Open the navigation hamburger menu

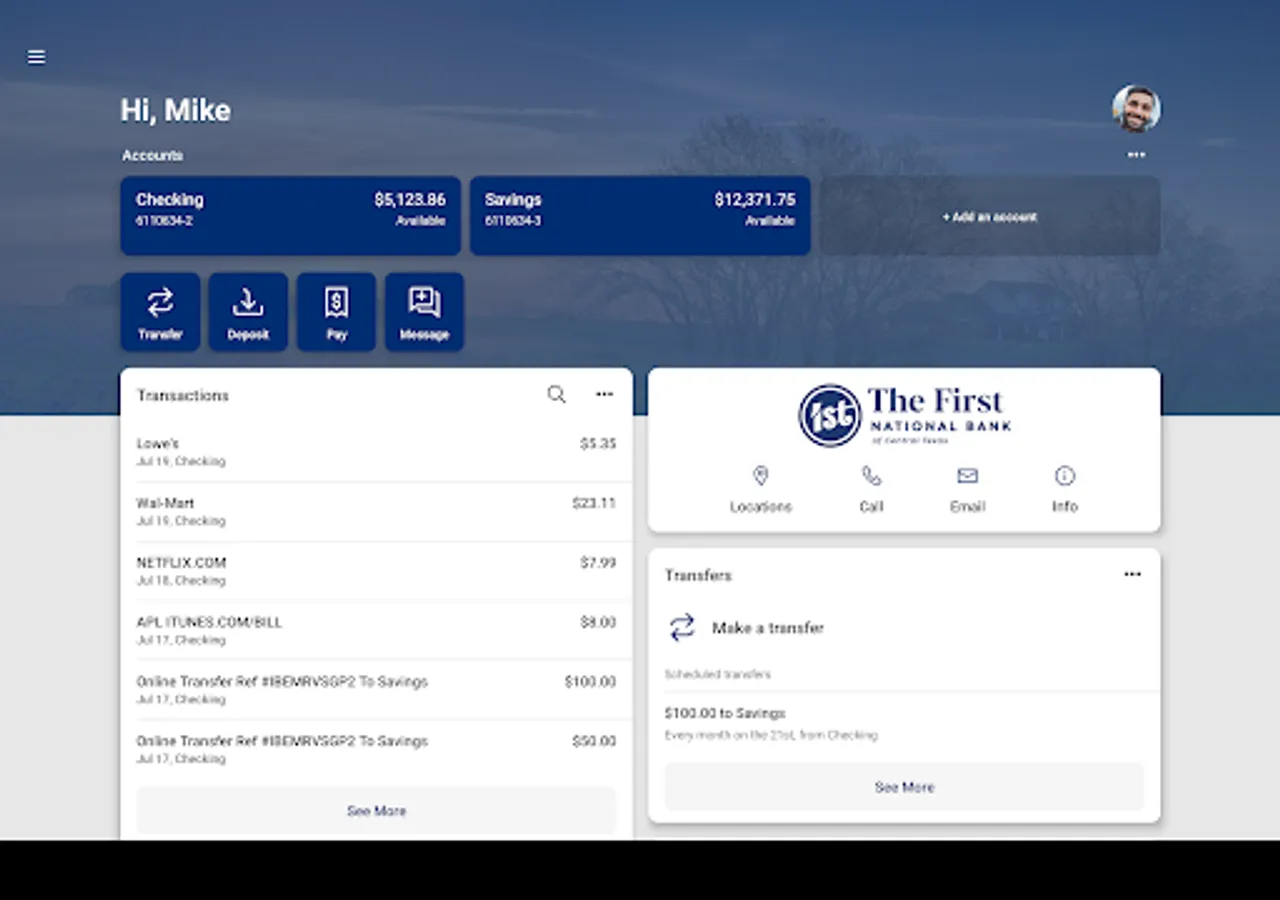click(x=36, y=57)
